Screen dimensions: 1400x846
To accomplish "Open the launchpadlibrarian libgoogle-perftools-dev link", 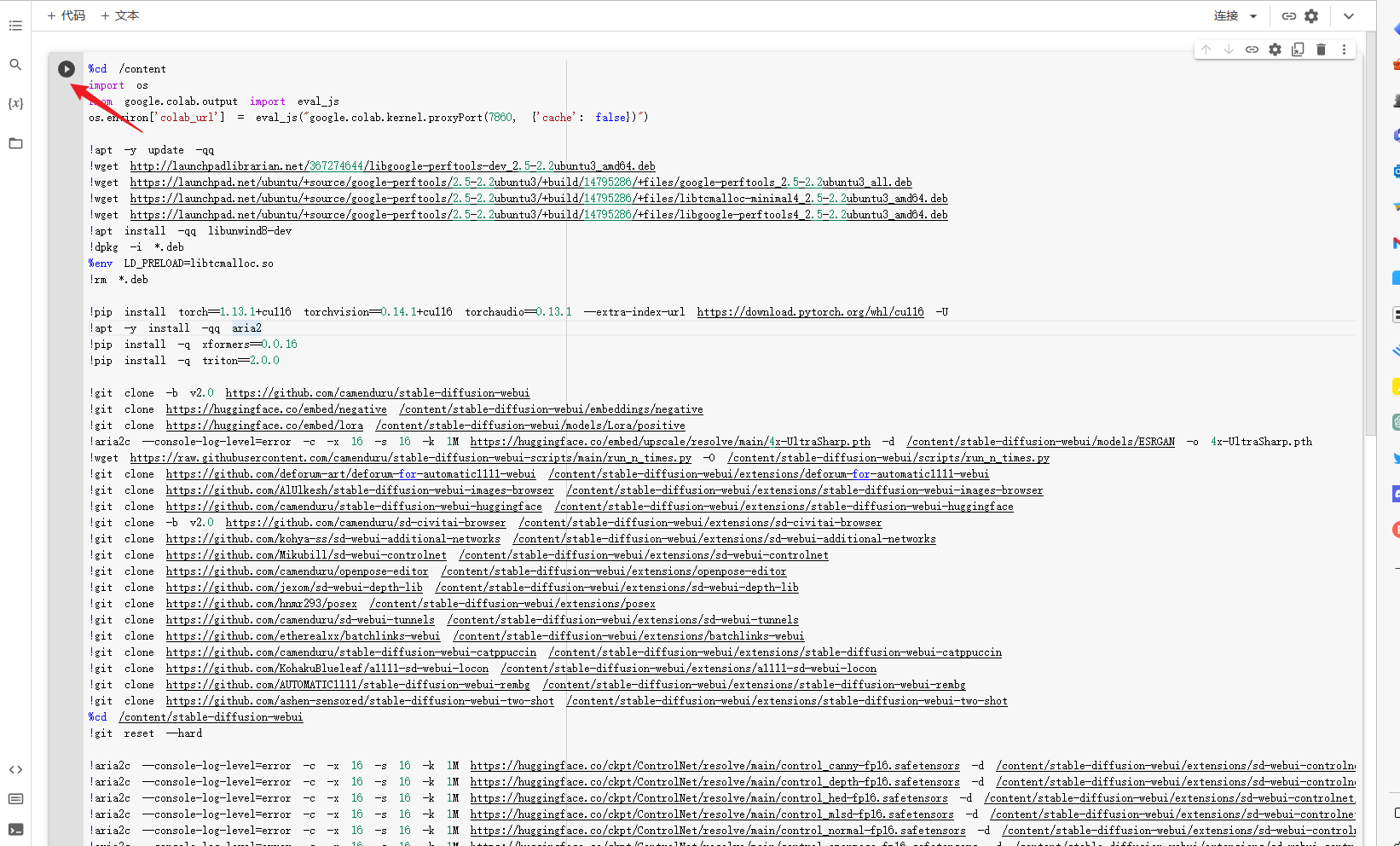I will pyautogui.click(x=392, y=166).
